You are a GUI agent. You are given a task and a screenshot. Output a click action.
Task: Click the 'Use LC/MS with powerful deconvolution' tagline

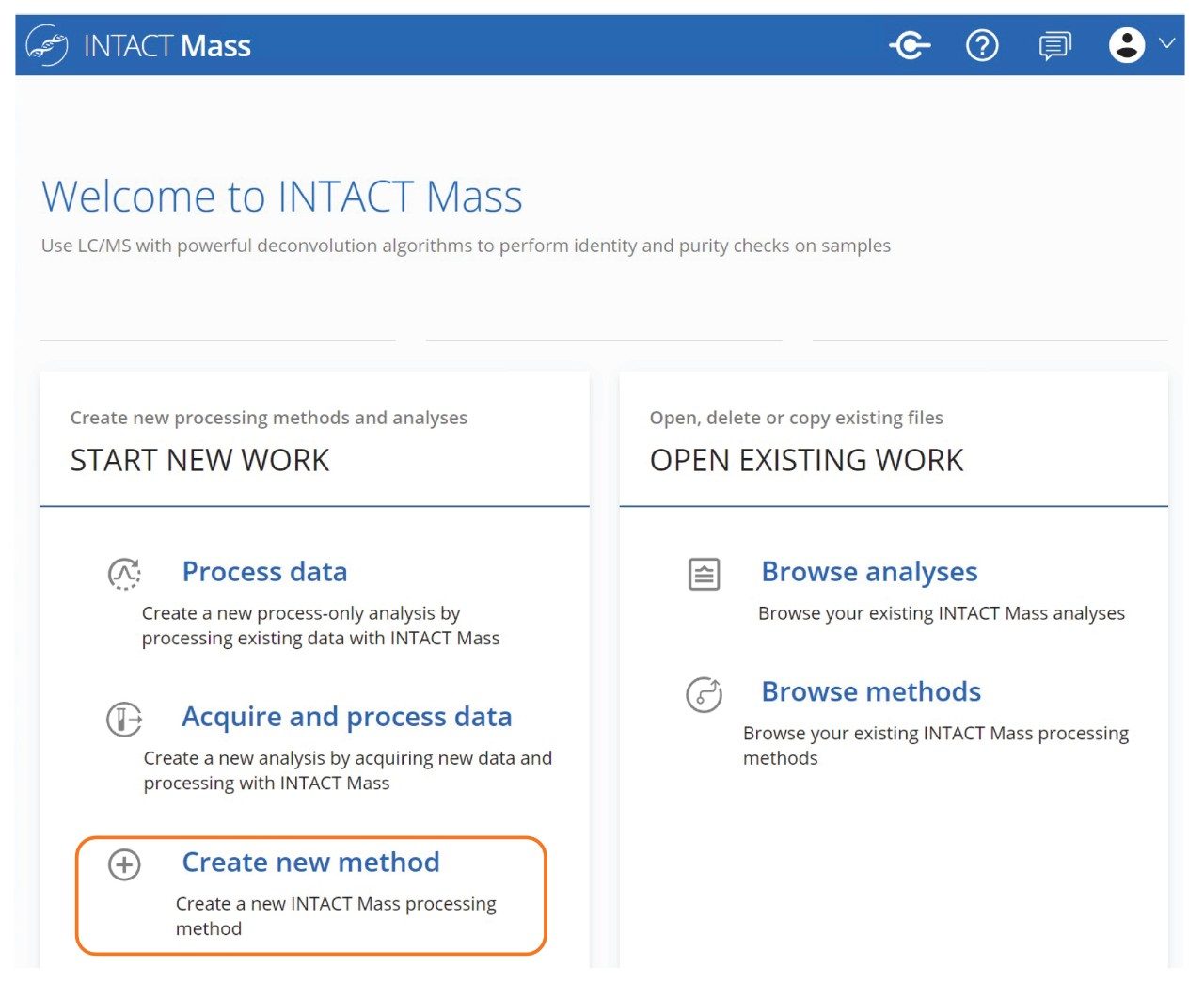point(466,246)
